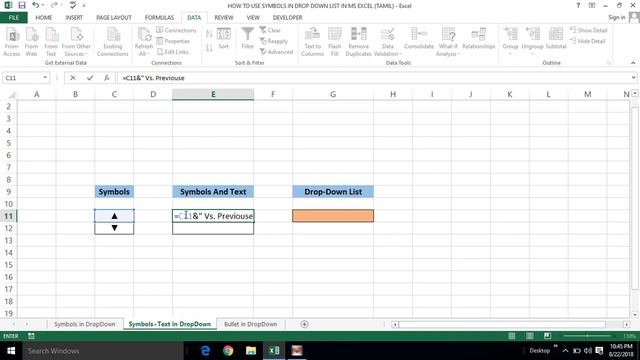The image size is (640, 360).
Task: Switch to the PAGE LAYOUT tab
Action: [114, 18]
